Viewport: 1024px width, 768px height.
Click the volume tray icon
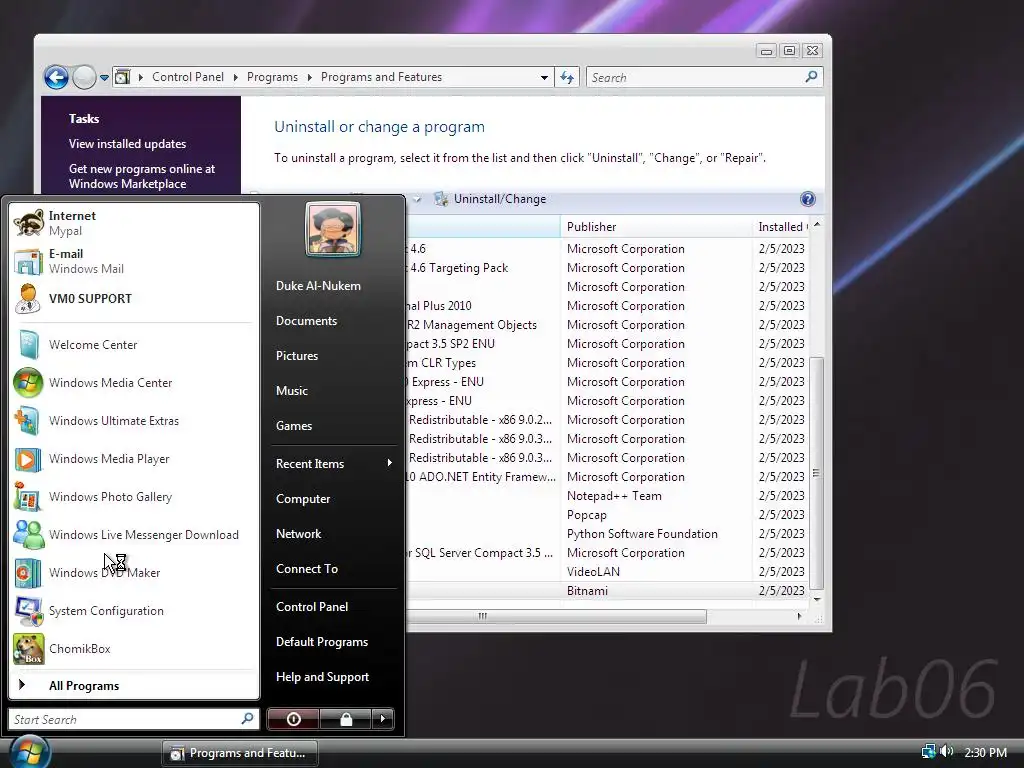pyautogui.click(x=947, y=752)
